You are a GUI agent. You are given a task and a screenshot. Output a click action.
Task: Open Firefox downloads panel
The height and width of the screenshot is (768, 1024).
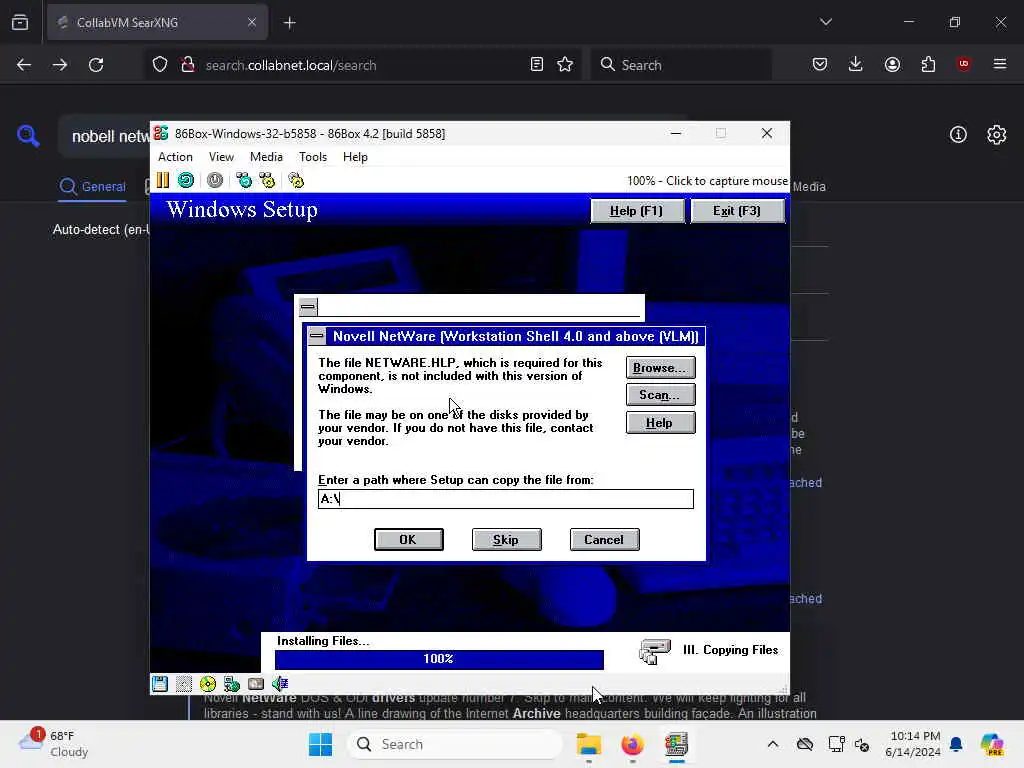(x=856, y=64)
